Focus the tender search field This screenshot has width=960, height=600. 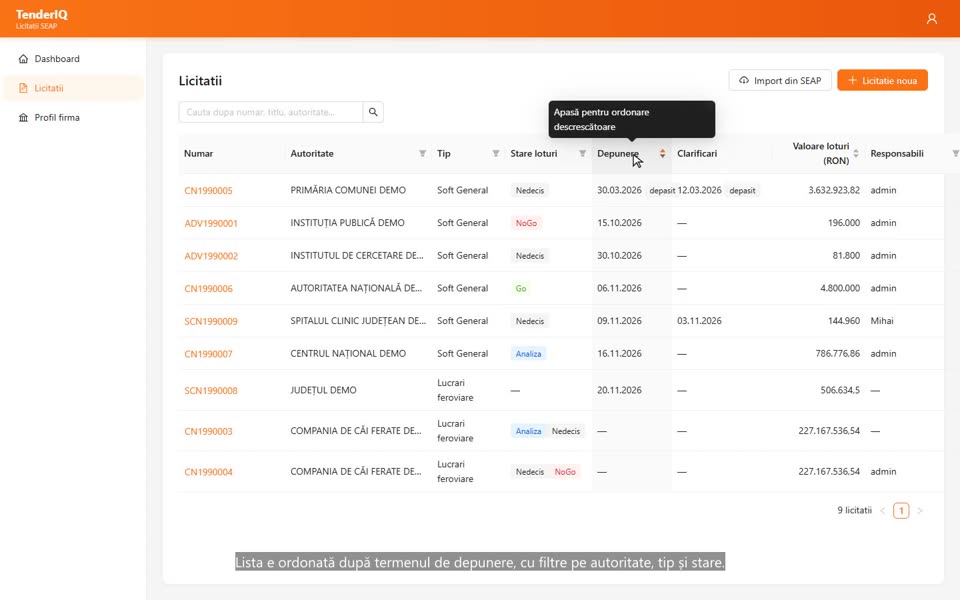point(271,112)
